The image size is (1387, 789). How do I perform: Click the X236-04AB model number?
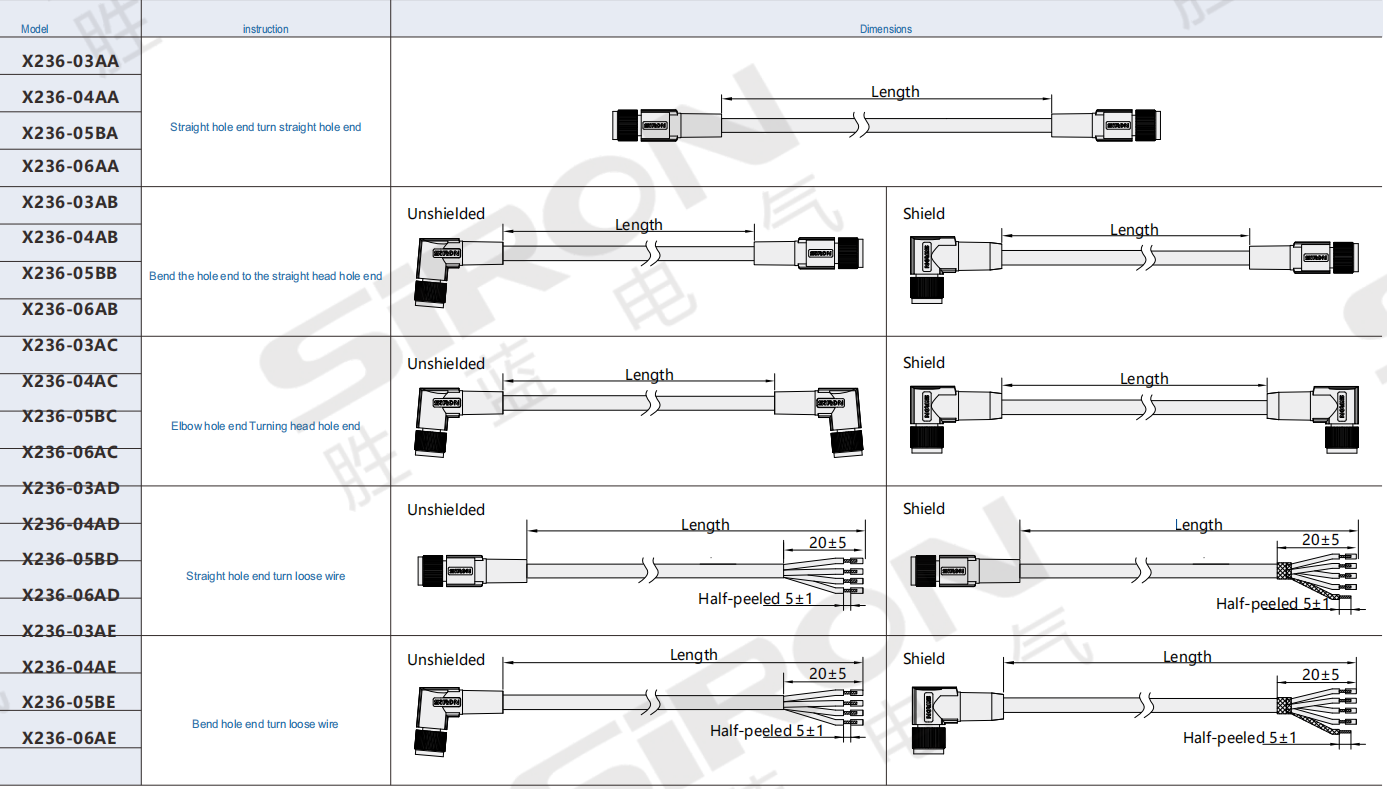[70, 238]
